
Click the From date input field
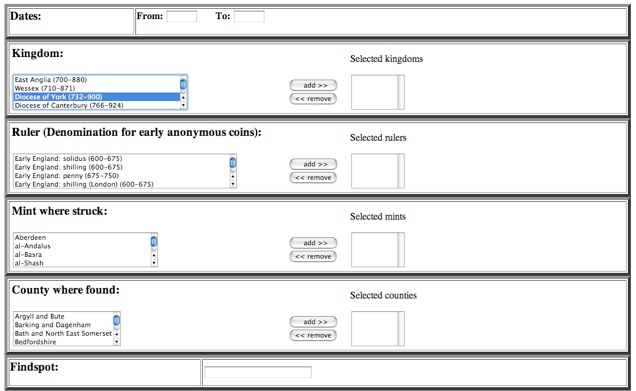(182, 17)
